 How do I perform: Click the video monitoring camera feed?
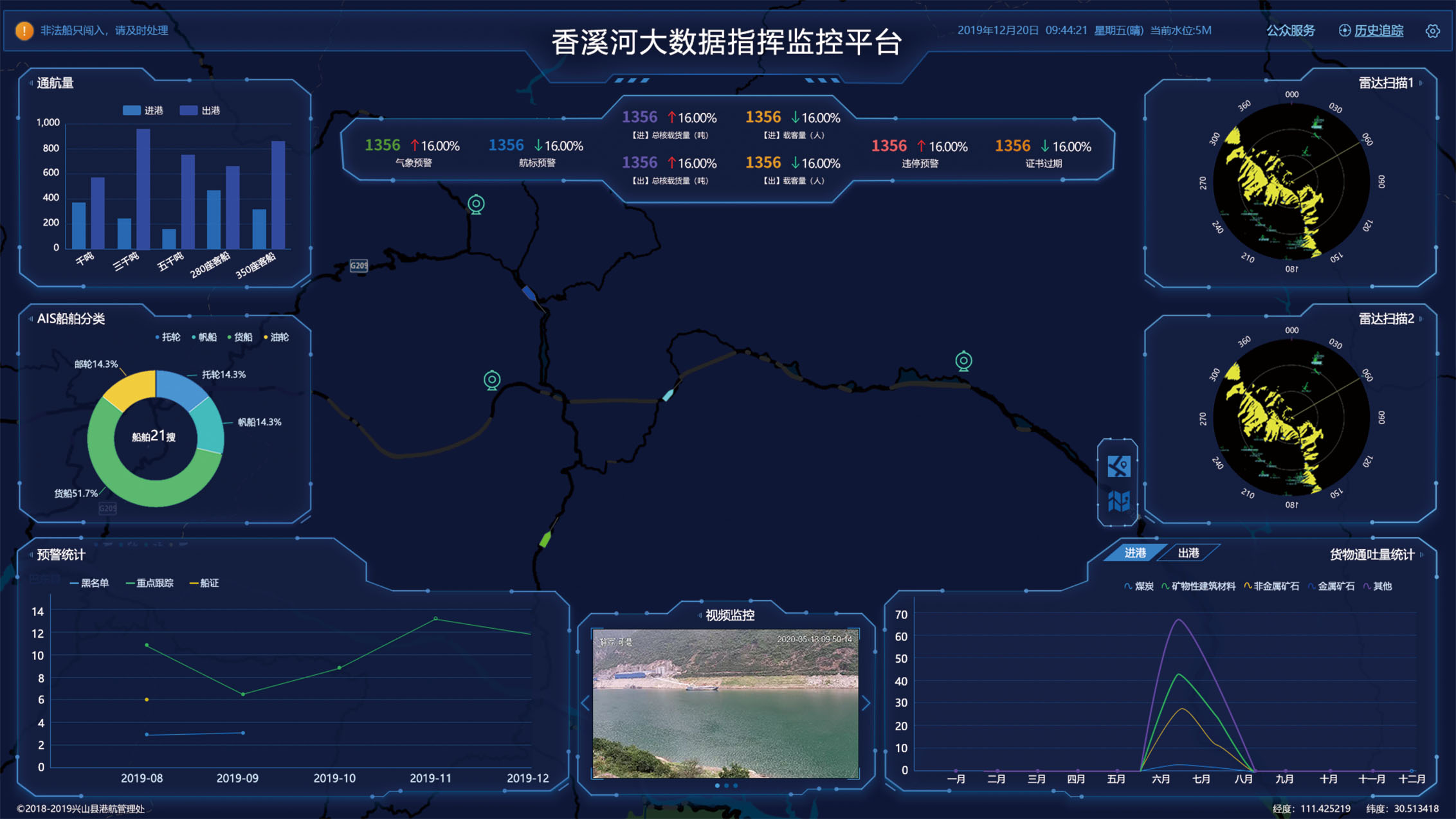click(x=725, y=703)
